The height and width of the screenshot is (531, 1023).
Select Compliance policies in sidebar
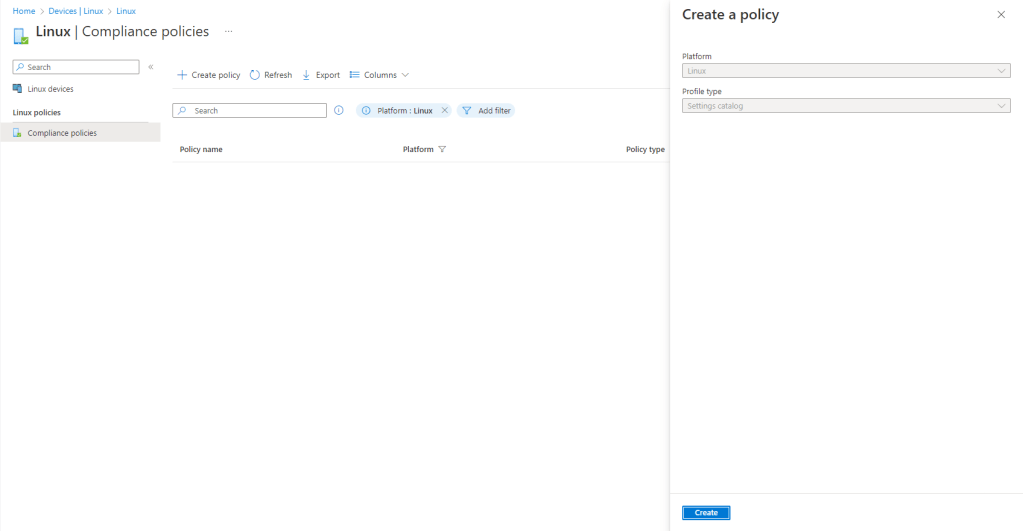click(62, 133)
